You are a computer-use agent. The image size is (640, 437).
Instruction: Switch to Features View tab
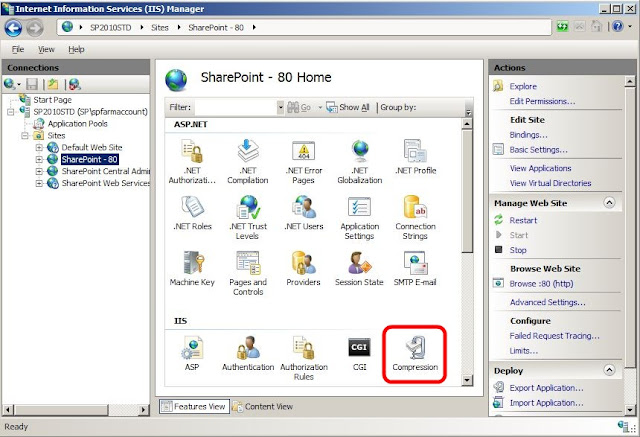[x=194, y=406]
